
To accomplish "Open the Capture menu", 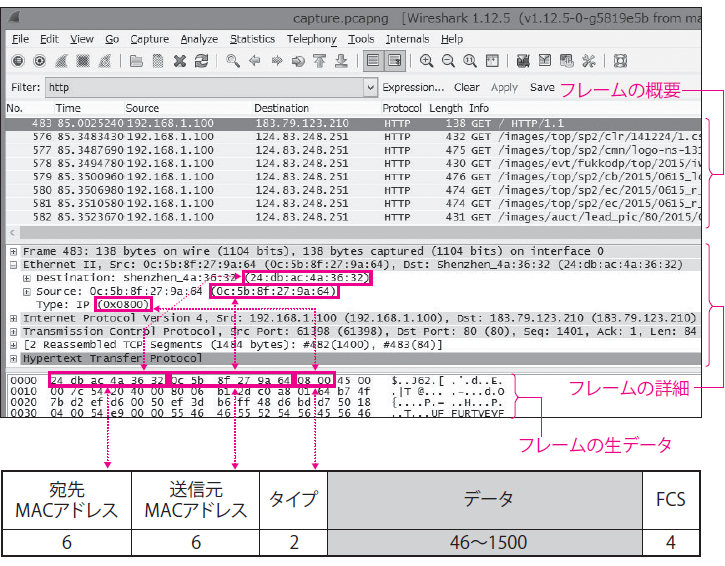I will 149,39.
